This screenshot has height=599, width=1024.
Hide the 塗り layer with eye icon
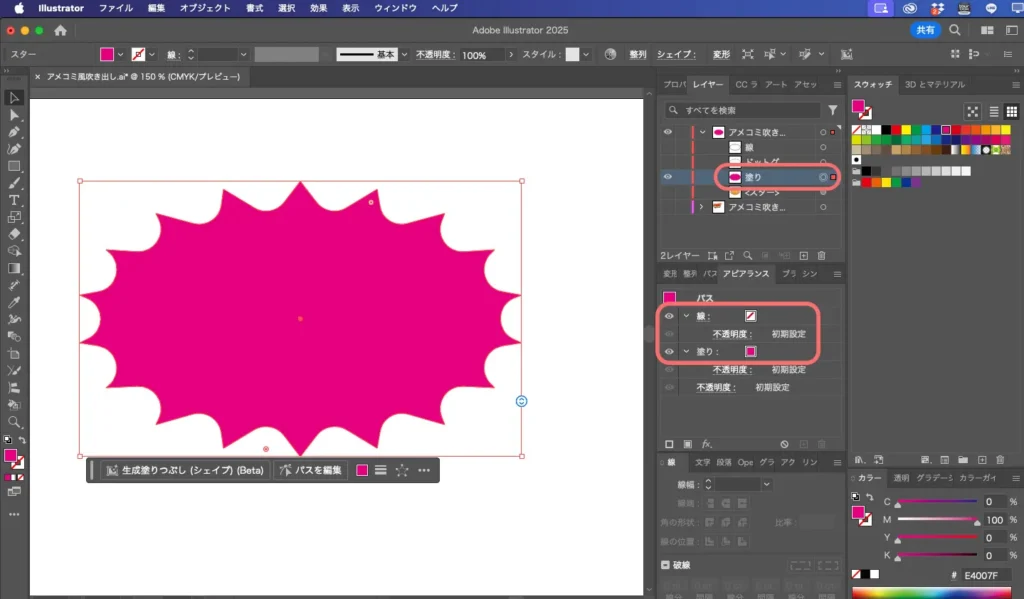[668, 177]
